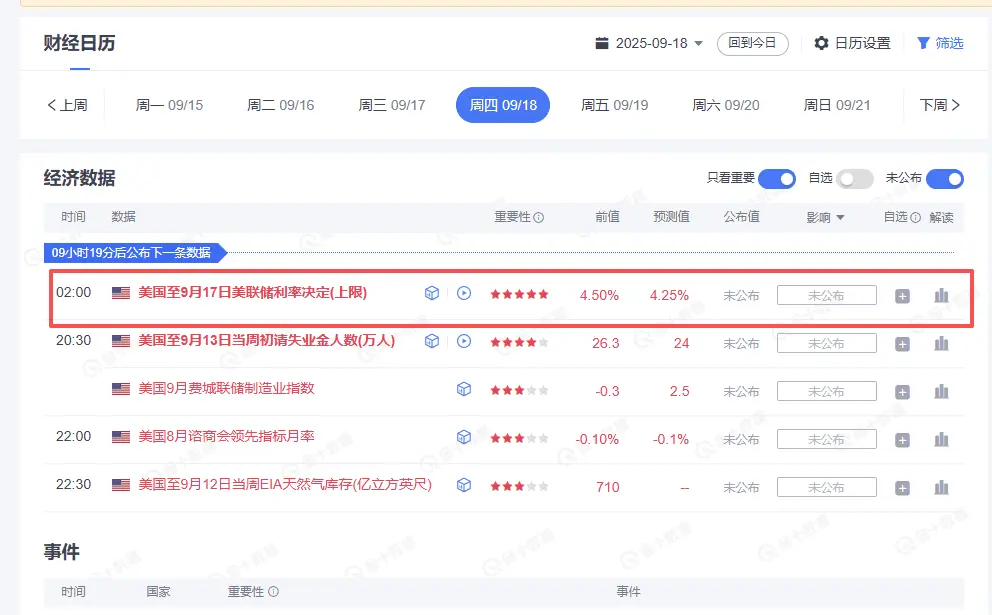
Task: Click the 筛选 funnel filter icon
Action: pos(924,43)
